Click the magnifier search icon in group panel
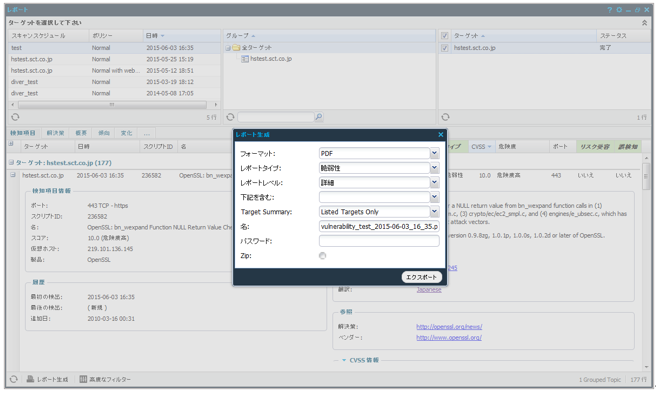The height and width of the screenshot is (393, 656). coord(319,117)
